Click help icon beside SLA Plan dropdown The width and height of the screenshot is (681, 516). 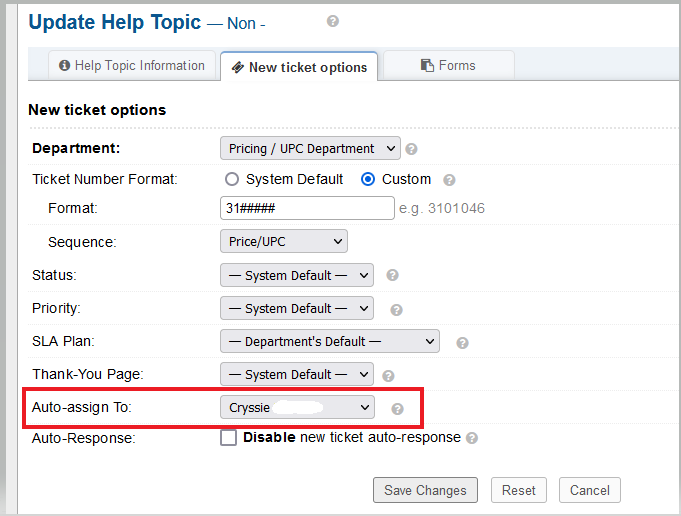click(x=462, y=342)
